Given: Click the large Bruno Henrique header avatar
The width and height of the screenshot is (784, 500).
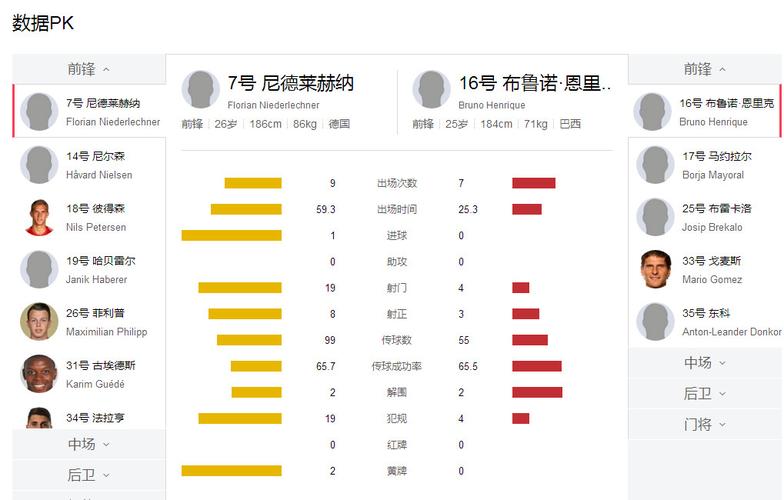Looking at the screenshot, I should click(x=431, y=90).
